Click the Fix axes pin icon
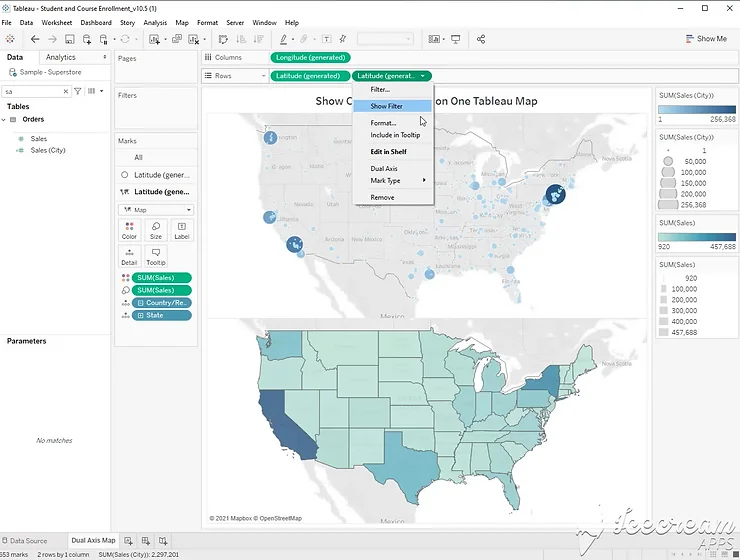 click(x=343, y=39)
